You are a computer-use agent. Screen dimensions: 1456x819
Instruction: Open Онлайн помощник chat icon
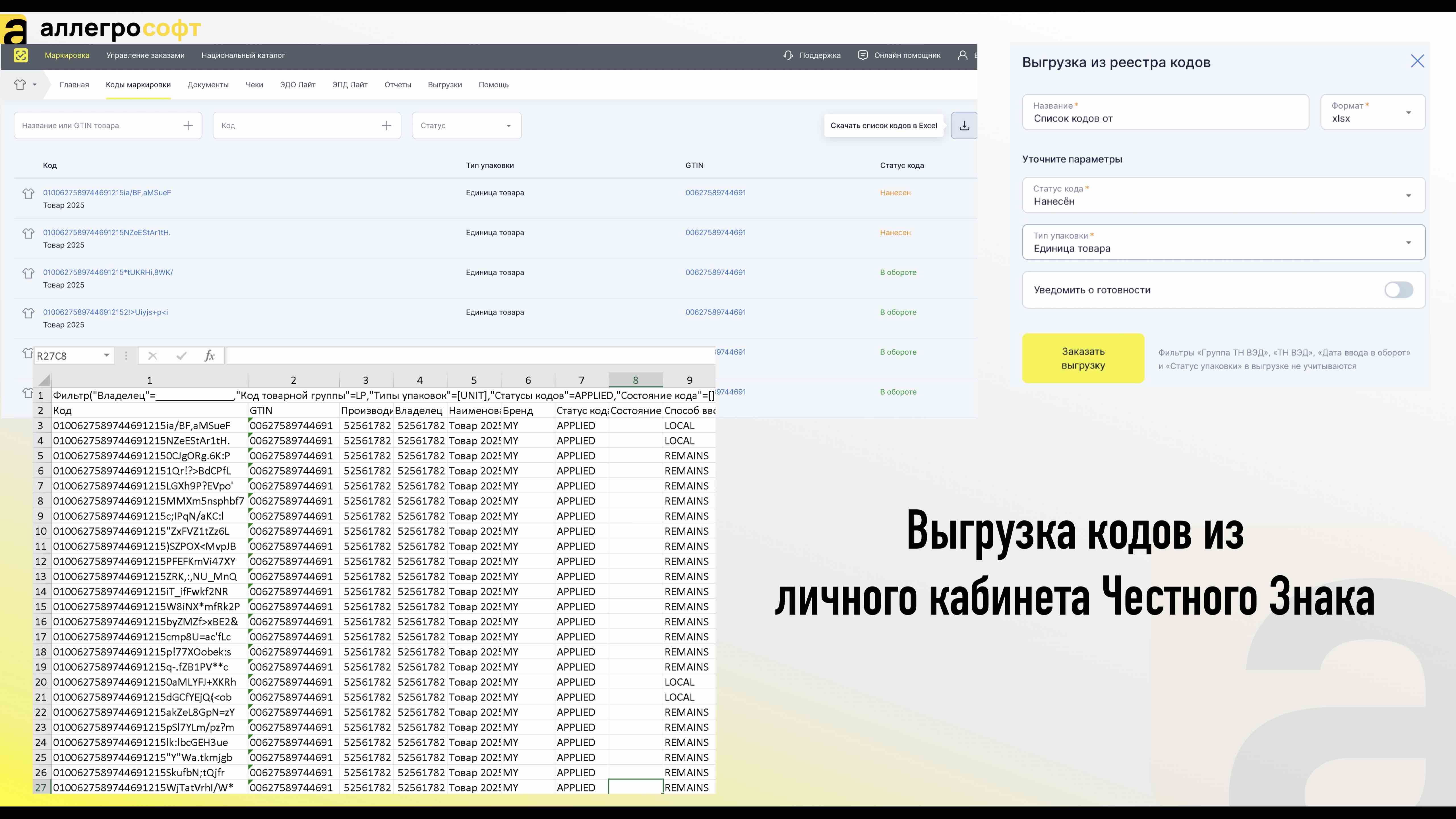[x=863, y=55]
